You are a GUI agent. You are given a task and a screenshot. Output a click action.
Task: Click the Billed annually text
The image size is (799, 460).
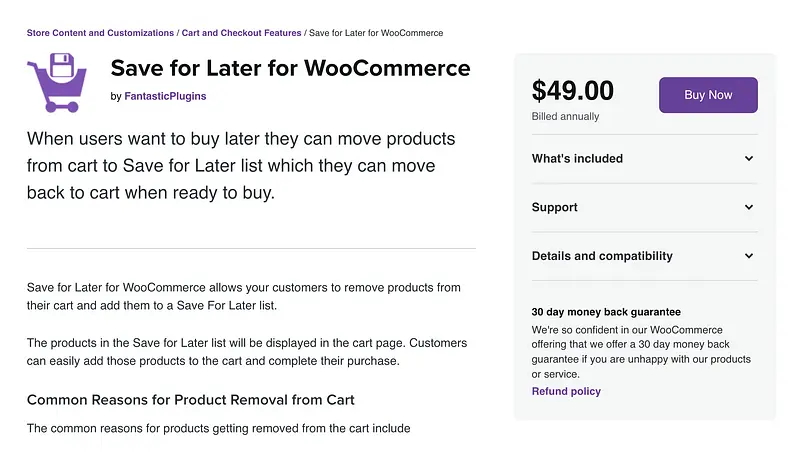(x=565, y=117)
